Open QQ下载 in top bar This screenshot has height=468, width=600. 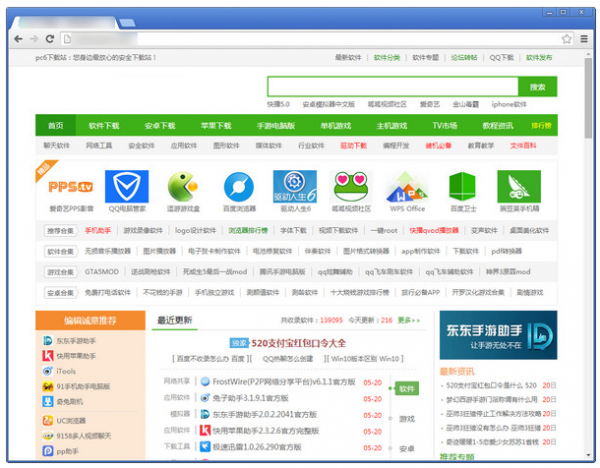coord(502,57)
